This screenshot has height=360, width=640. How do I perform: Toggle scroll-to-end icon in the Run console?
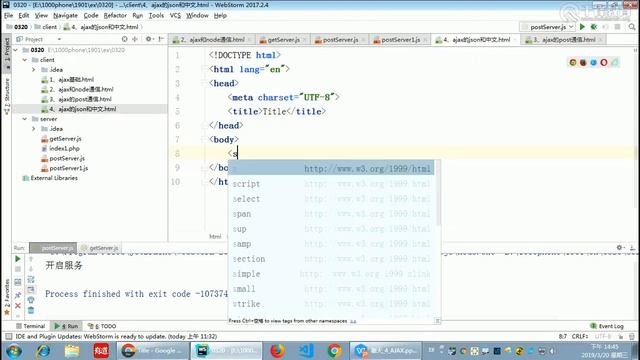(x=31, y=290)
